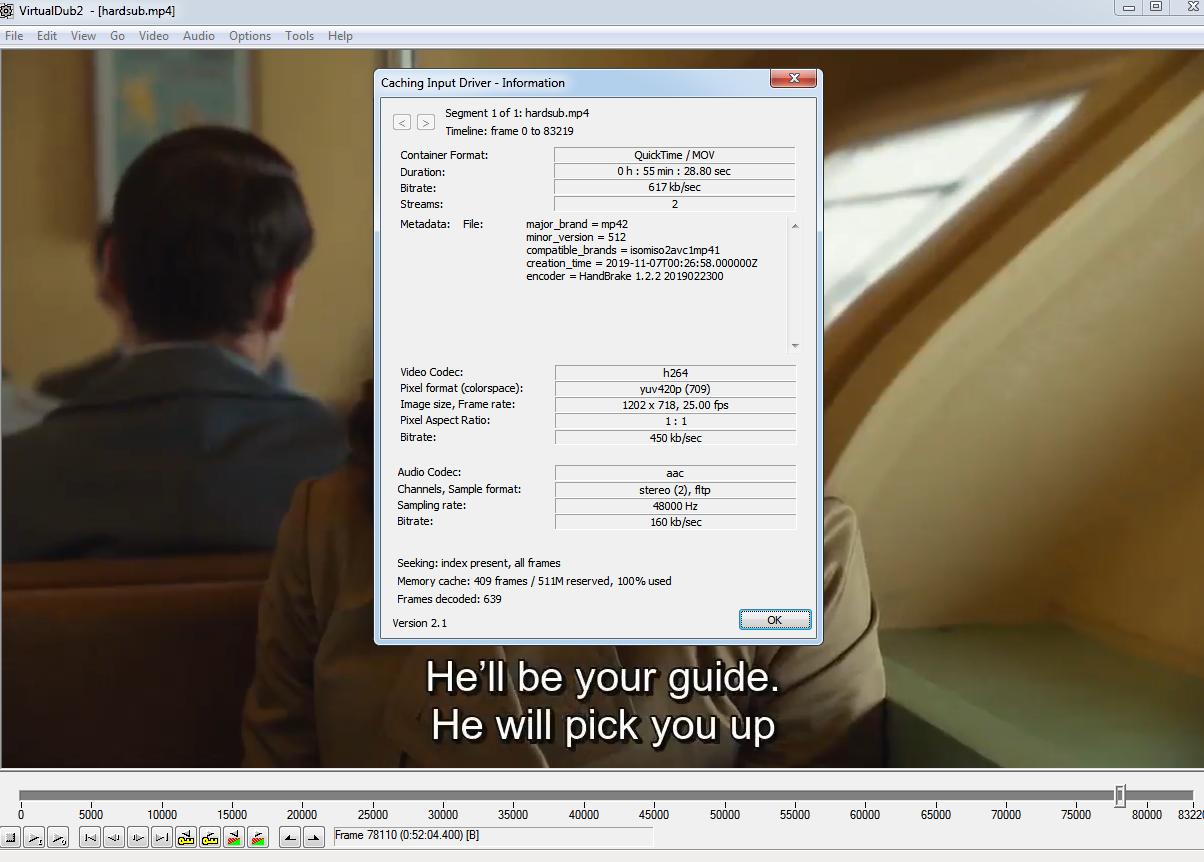Play the input video preview
This screenshot has height=862, width=1204.
click(34, 837)
